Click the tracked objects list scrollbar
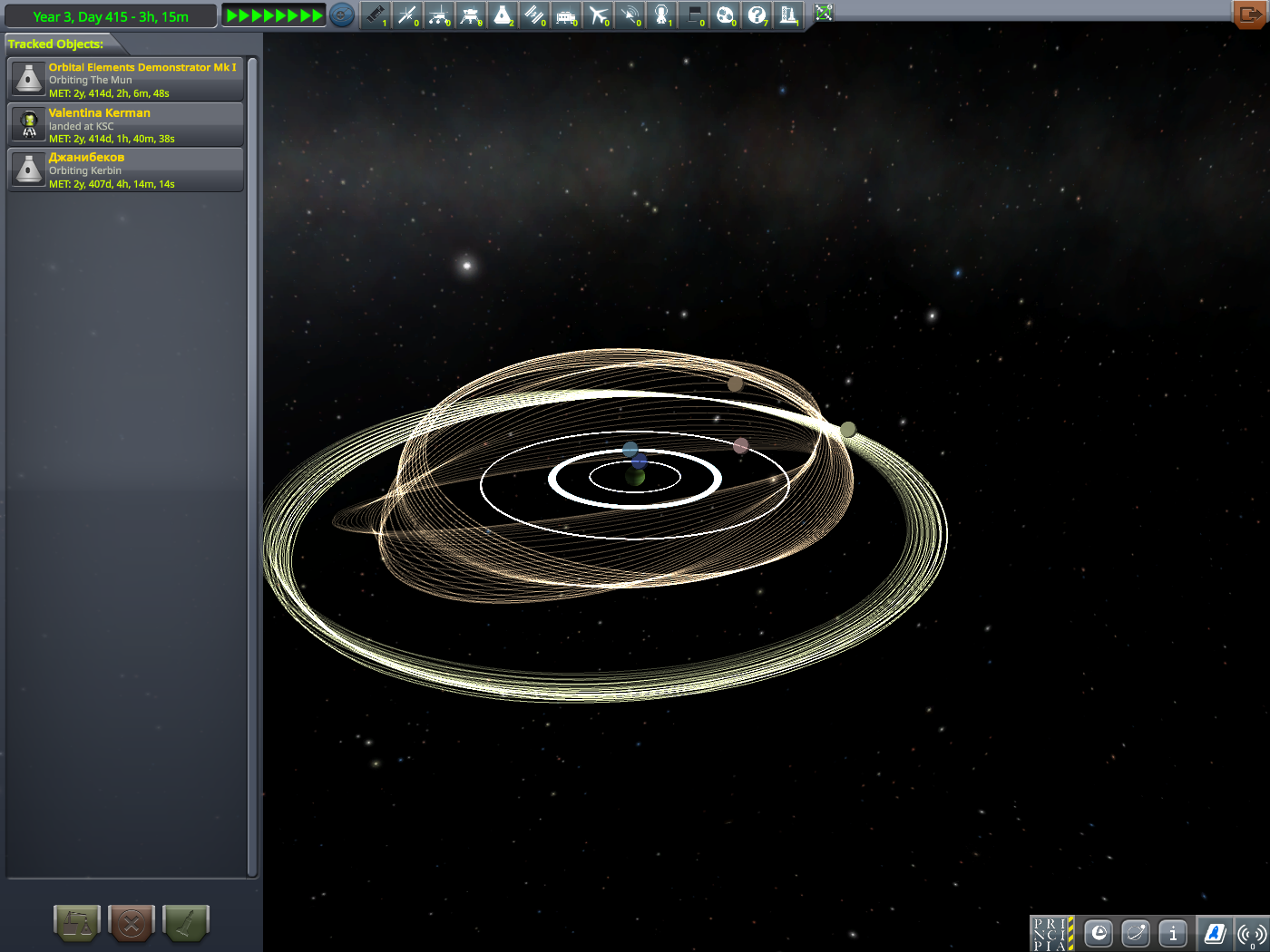The width and height of the screenshot is (1270, 952). (252, 467)
